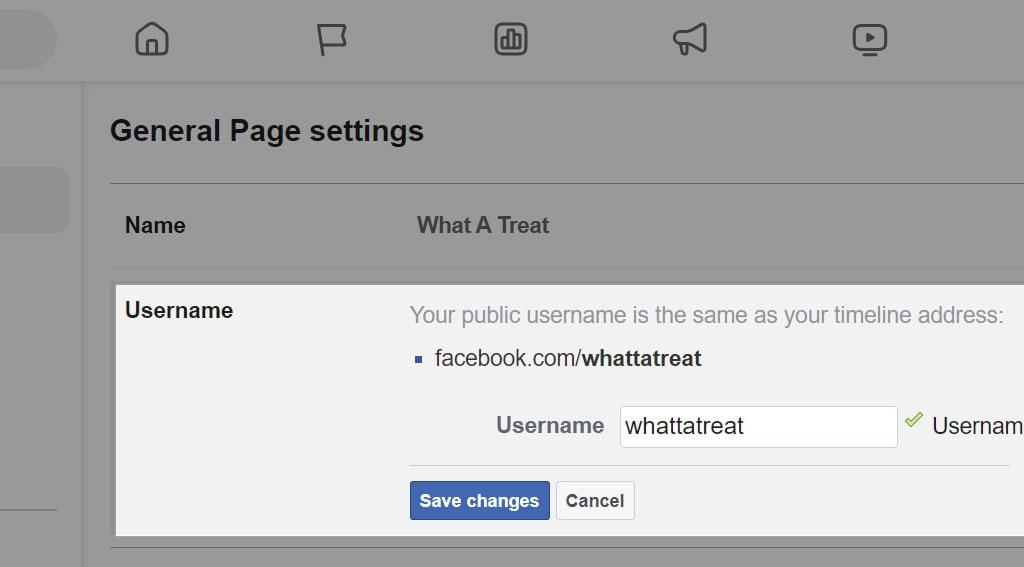Click the green checkmark beside the username field
This screenshot has width=1024, height=567.
(x=913, y=421)
